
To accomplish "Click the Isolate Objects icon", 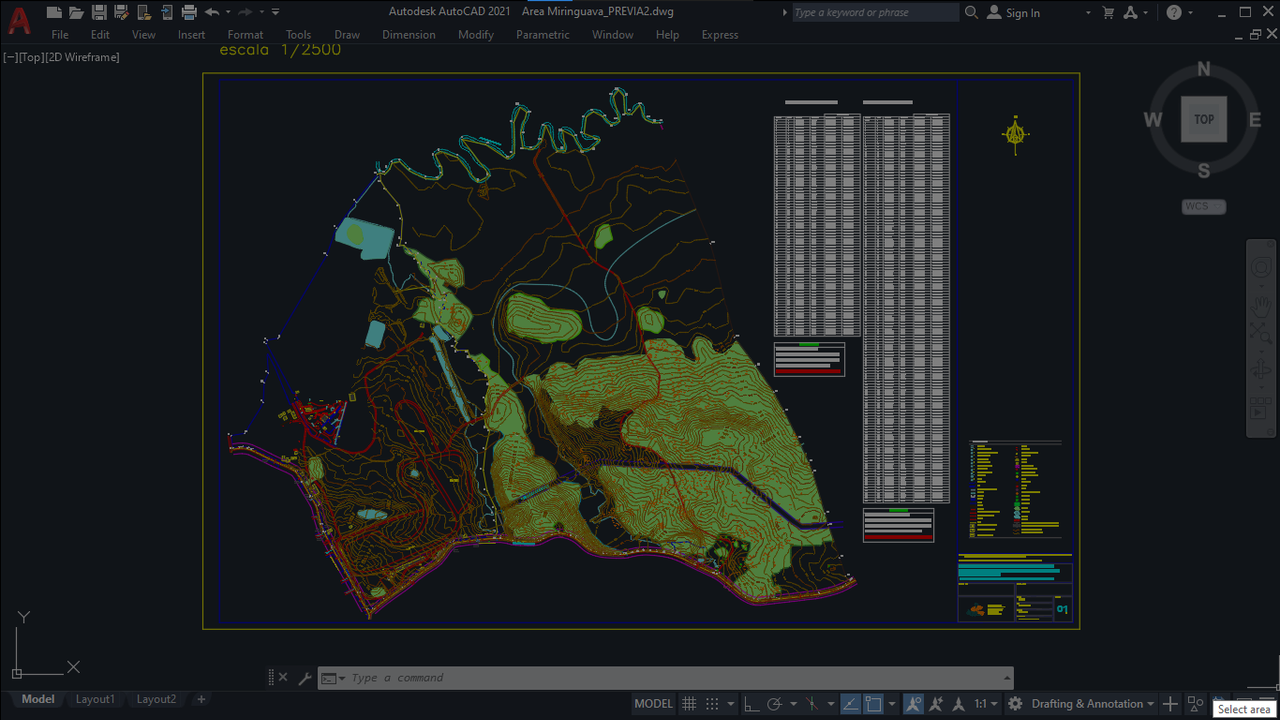I will coord(1195,704).
